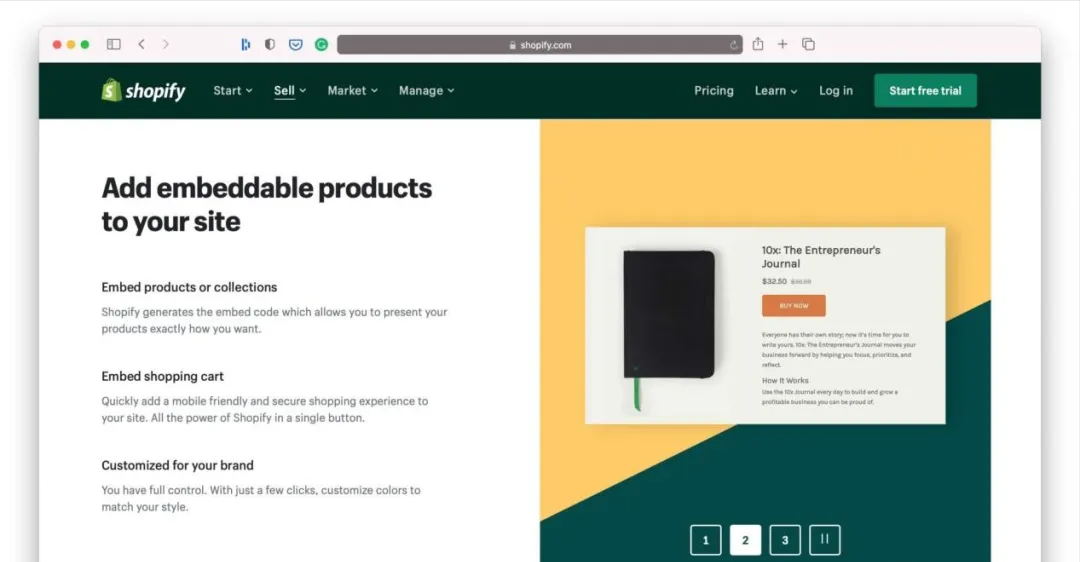Click the black journal product image
This screenshot has width=1080, height=562.
(669, 329)
